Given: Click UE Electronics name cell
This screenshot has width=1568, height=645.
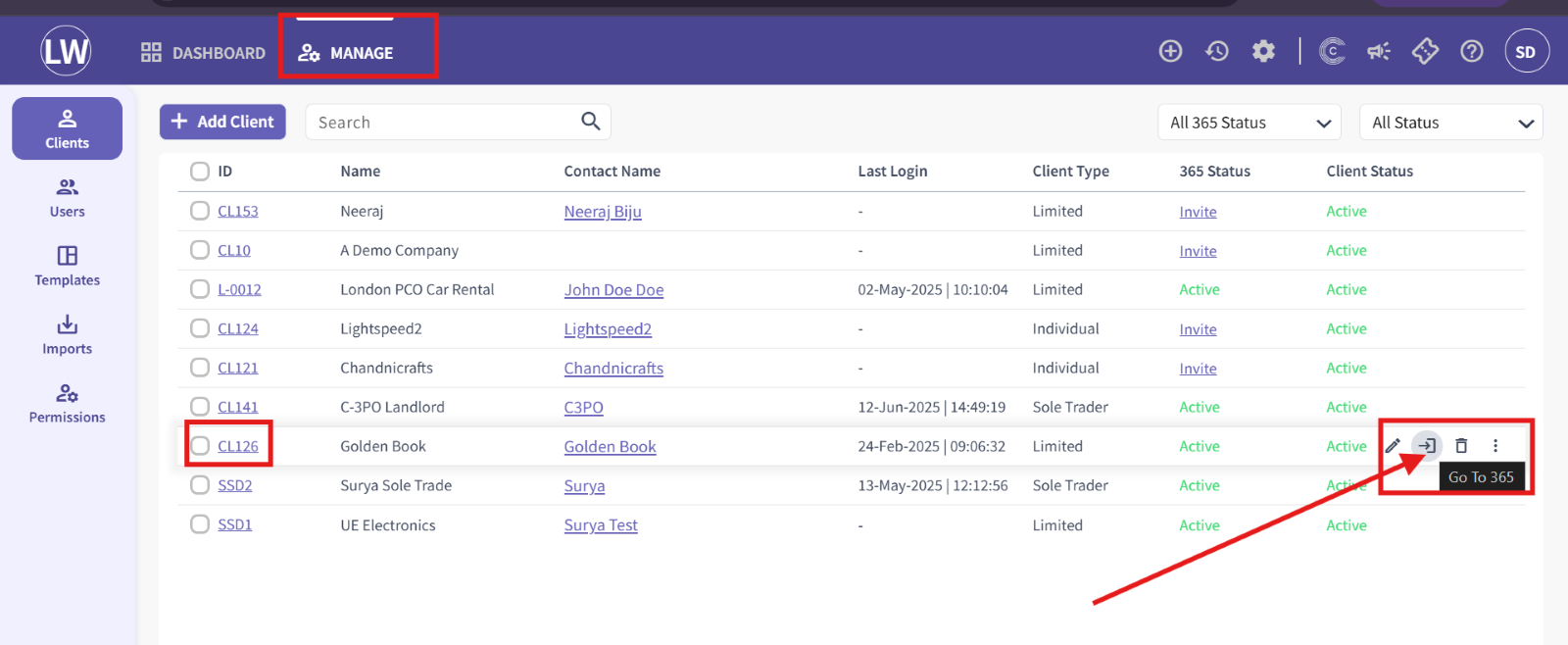Looking at the screenshot, I should (387, 525).
